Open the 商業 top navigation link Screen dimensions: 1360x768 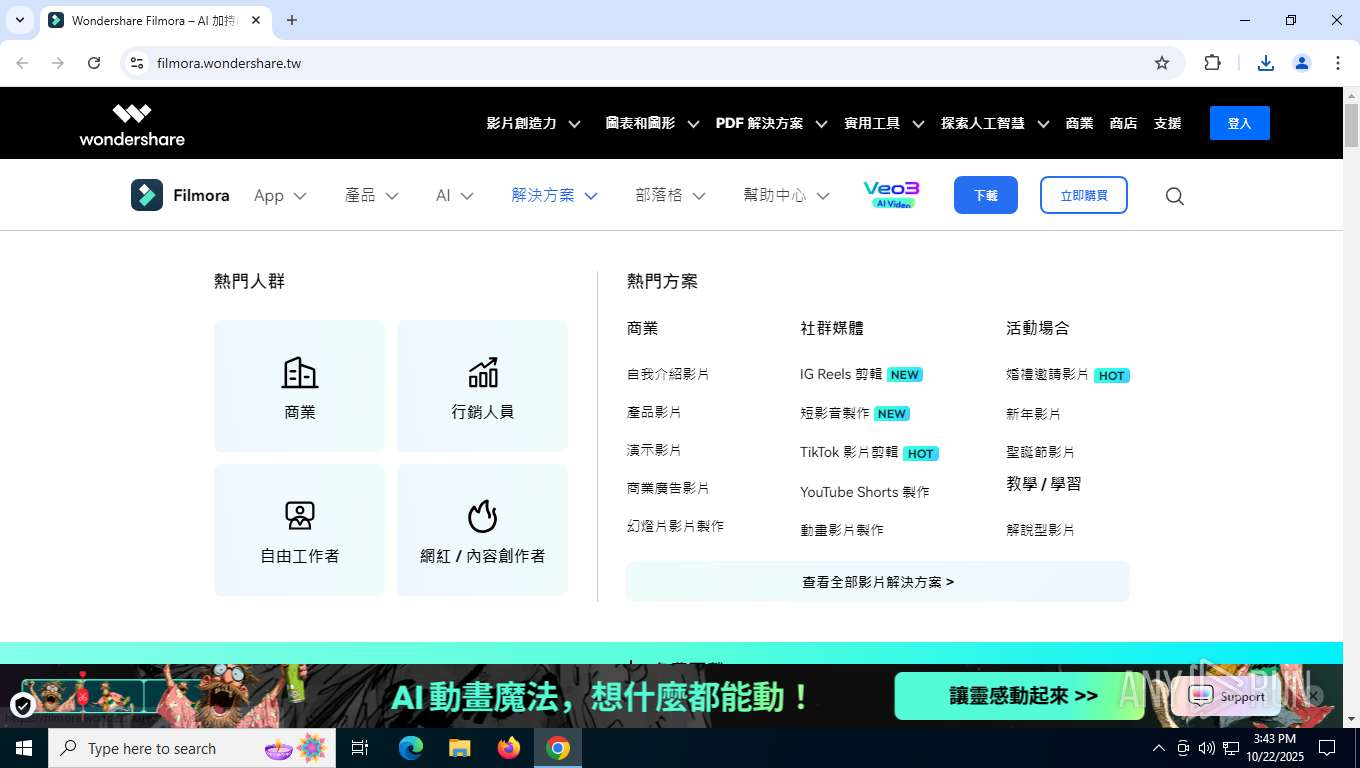click(1079, 123)
